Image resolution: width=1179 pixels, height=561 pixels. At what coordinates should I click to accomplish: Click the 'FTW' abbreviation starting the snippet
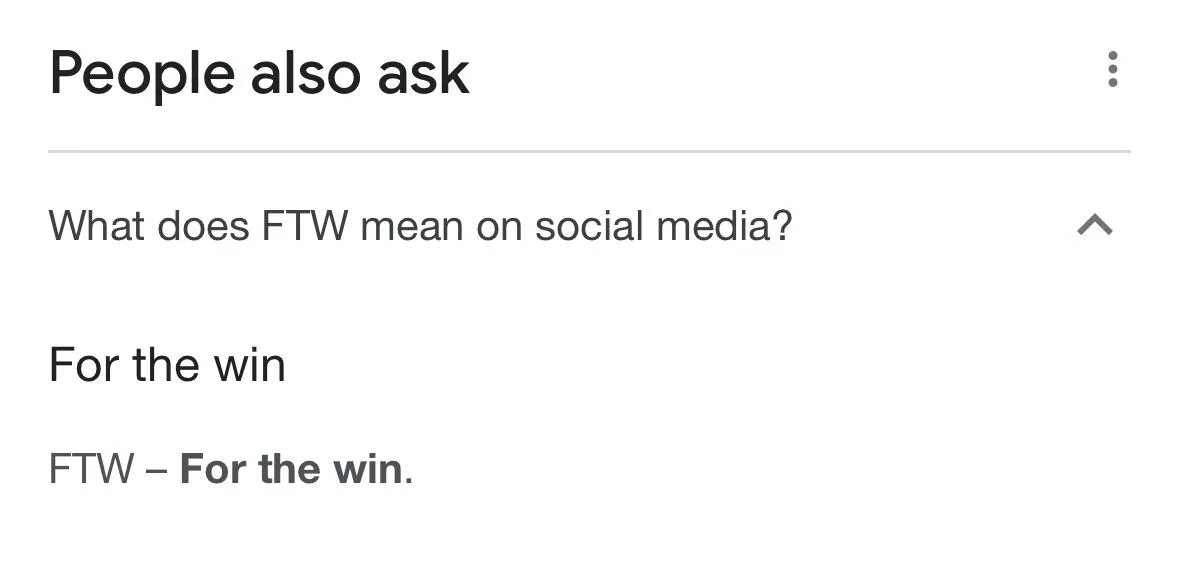tap(90, 469)
